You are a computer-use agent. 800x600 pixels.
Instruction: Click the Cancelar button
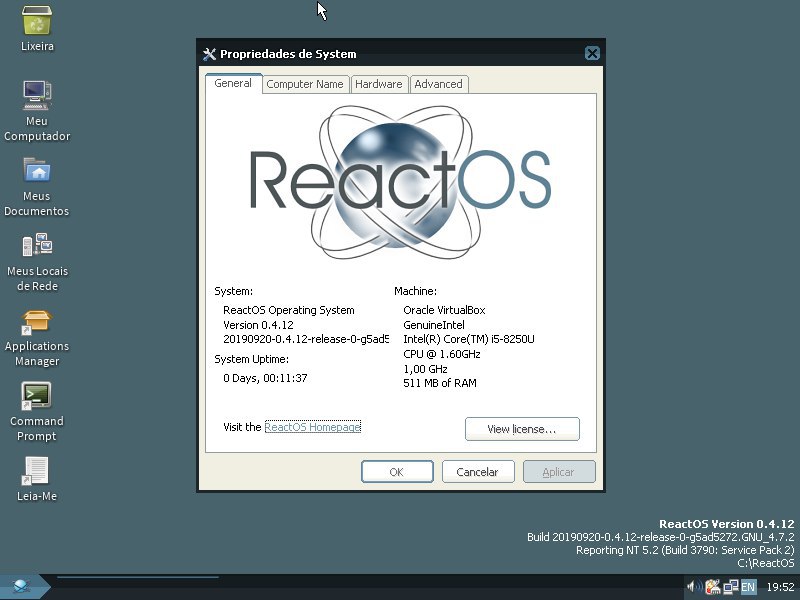click(x=478, y=472)
